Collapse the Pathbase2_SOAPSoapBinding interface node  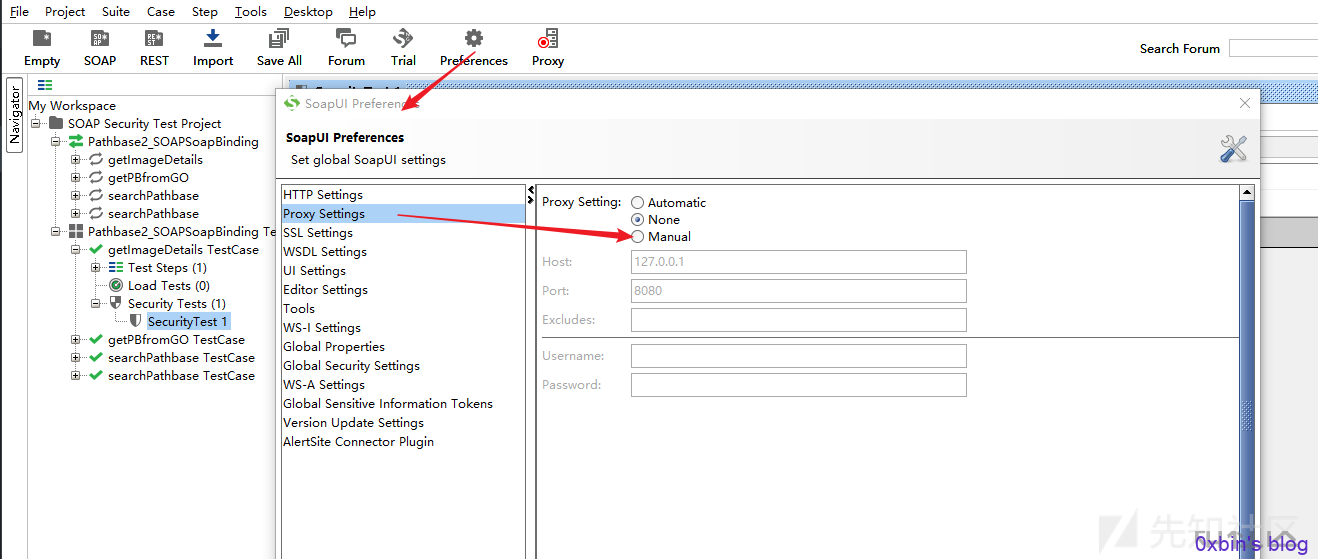pyautogui.click(x=56, y=141)
